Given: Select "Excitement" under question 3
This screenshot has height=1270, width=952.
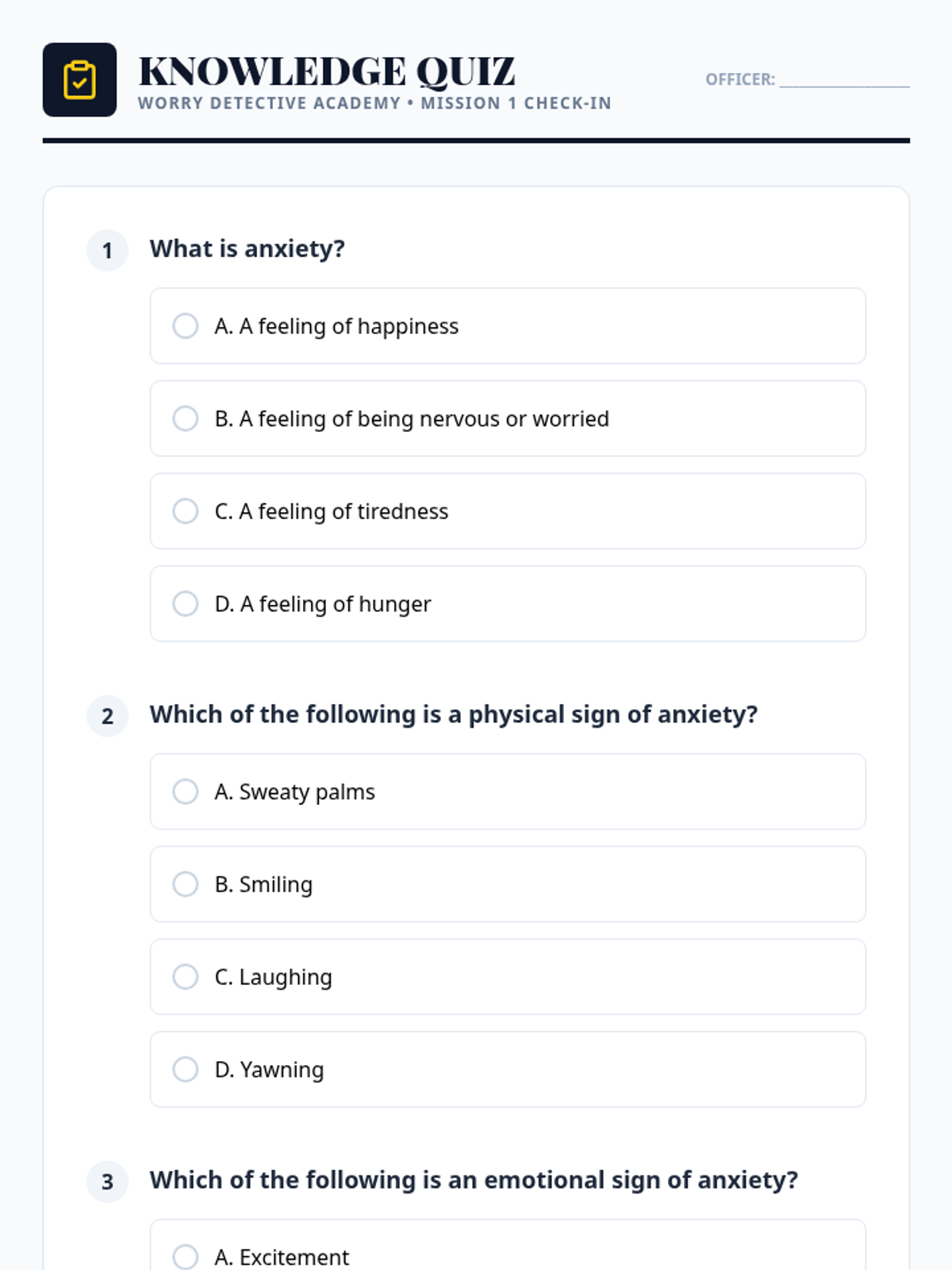Looking at the screenshot, I should tap(186, 1257).
